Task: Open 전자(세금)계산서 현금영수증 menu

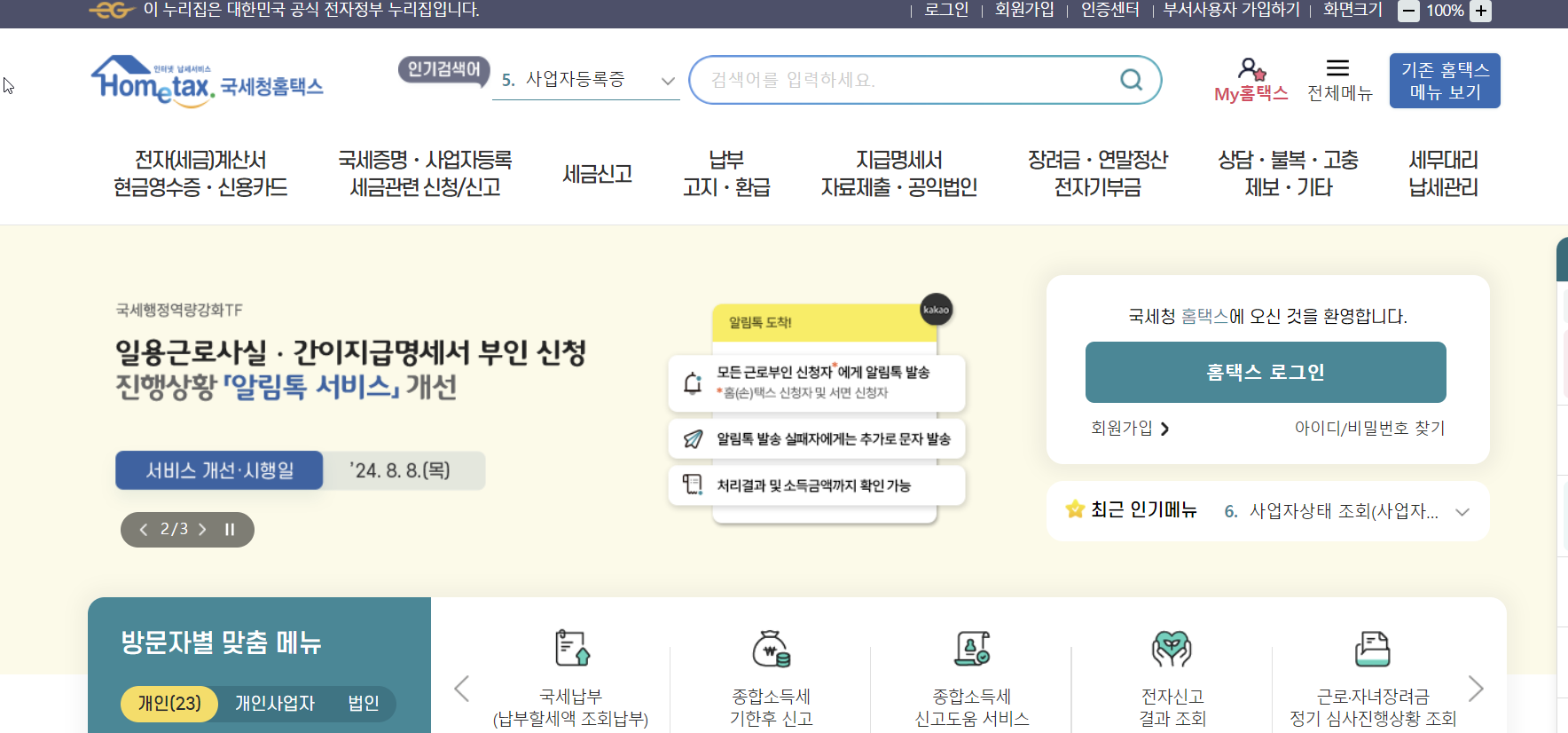Action: coord(200,174)
